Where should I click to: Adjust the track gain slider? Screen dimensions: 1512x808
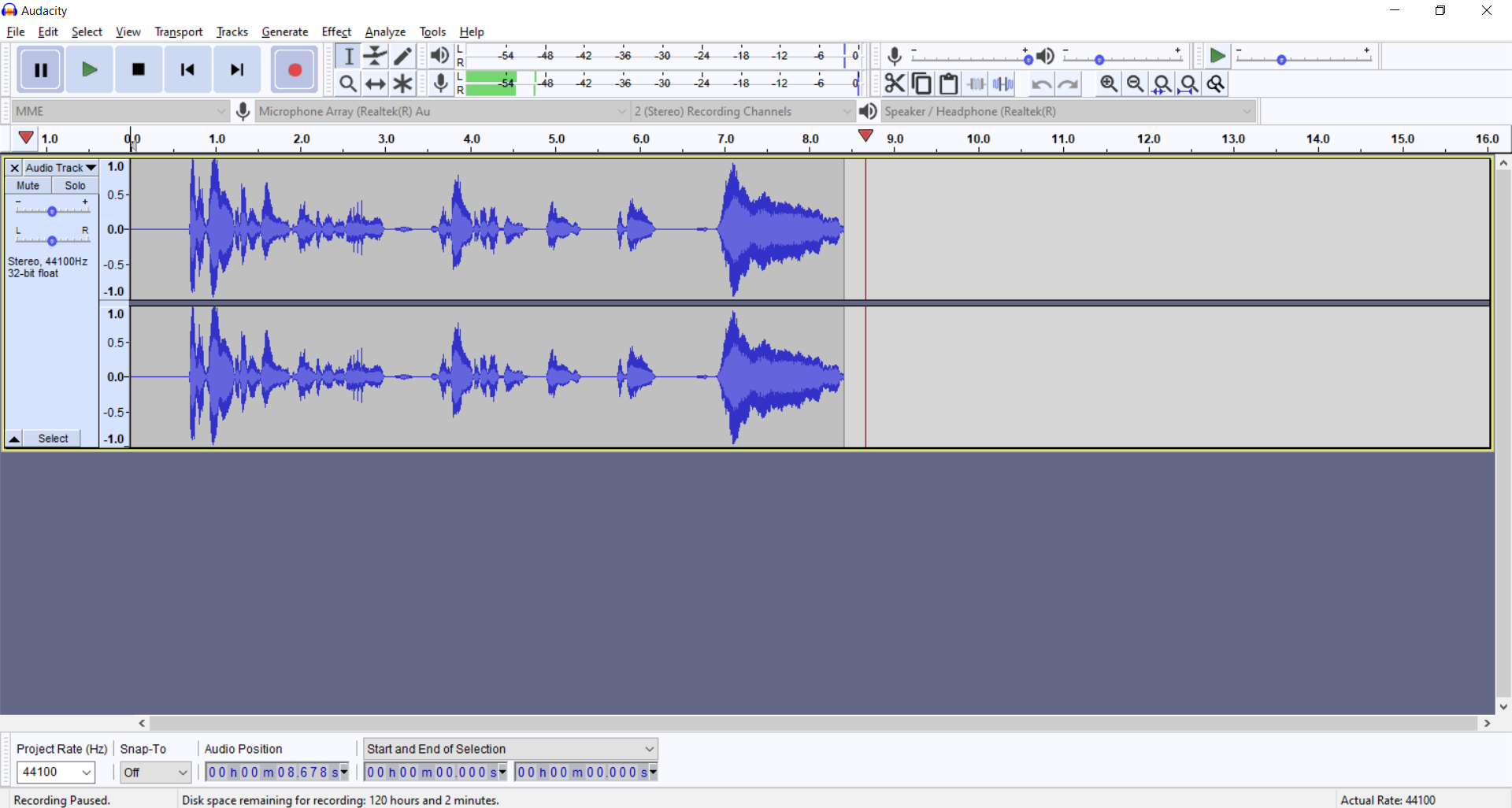pos(52,210)
